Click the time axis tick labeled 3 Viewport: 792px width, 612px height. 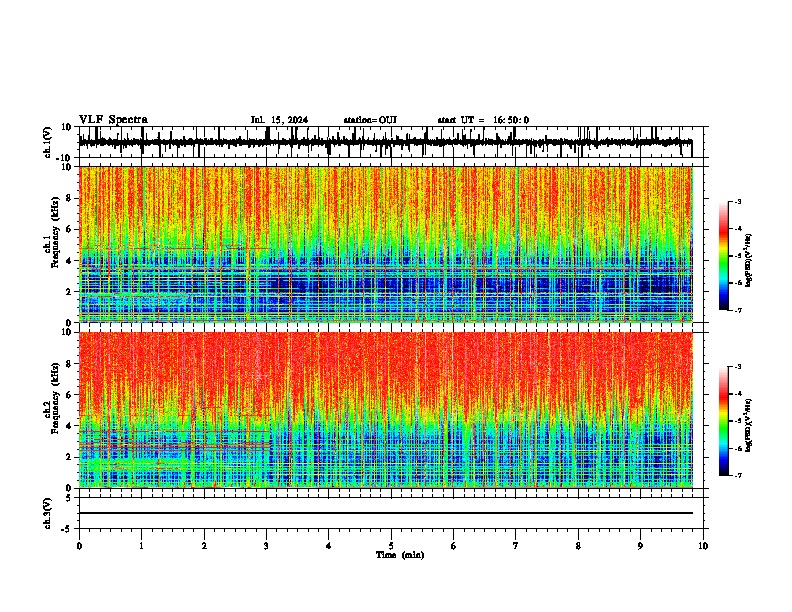coord(266,546)
